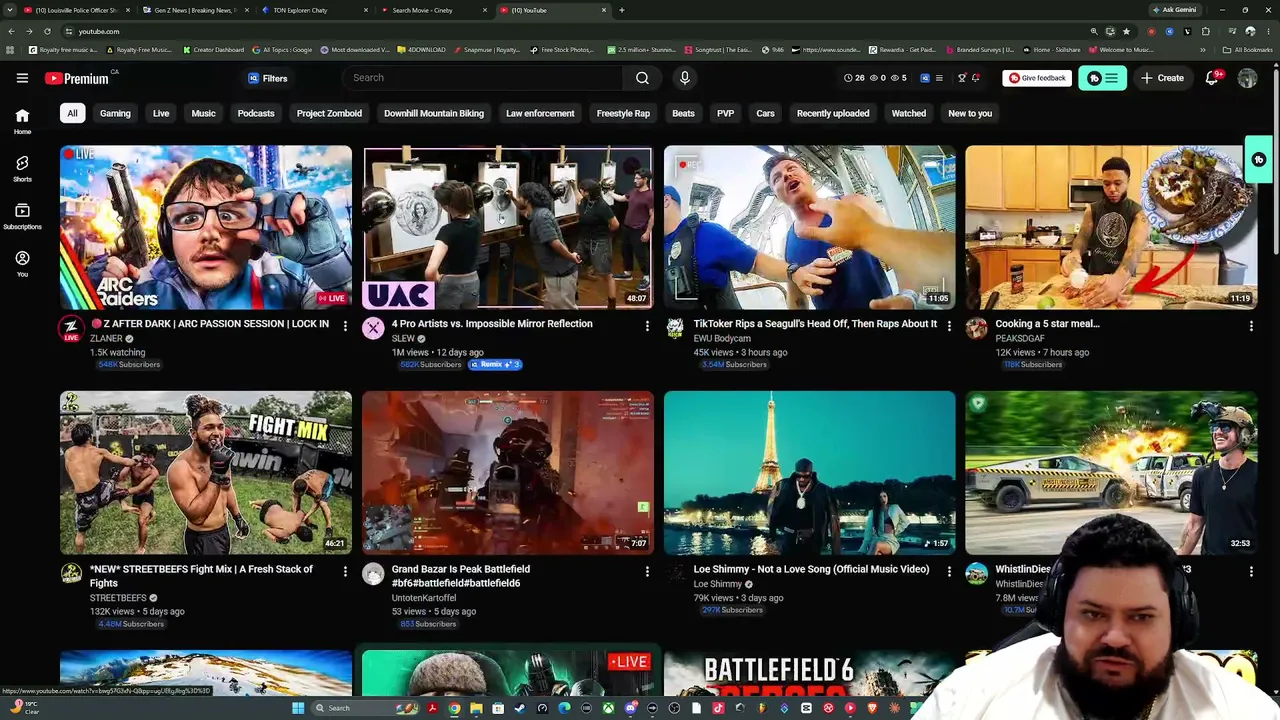Image resolution: width=1280 pixels, height=720 pixels.
Task: Play the ARC Raiders live stream thumbnail
Action: click(x=206, y=227)
